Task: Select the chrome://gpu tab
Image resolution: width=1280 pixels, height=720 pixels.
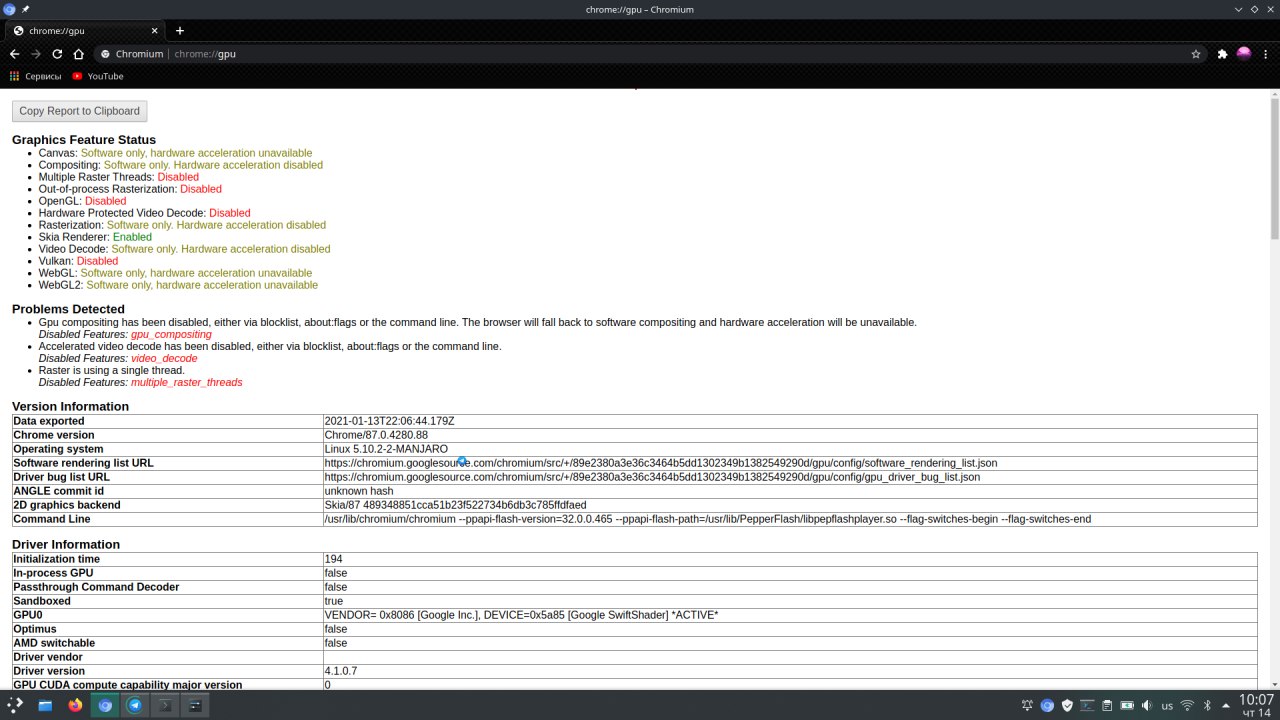Action: [x=86, y=31]
